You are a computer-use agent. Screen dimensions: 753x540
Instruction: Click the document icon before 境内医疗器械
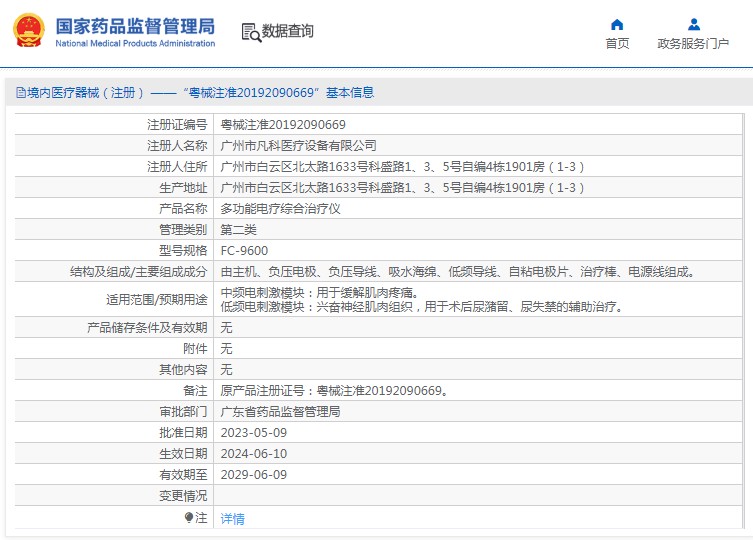[21, 92]
